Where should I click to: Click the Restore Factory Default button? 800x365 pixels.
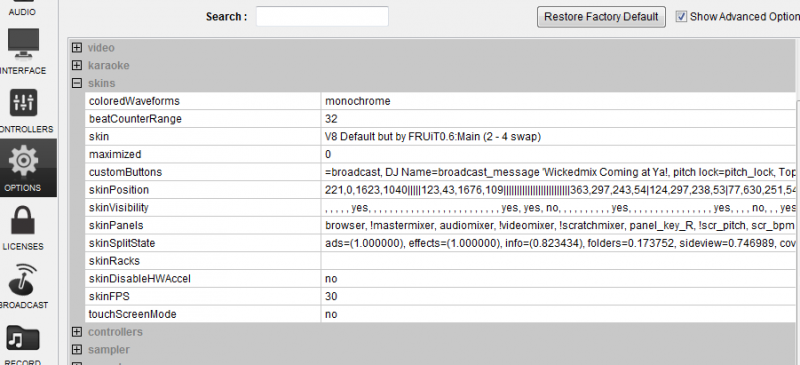point(601,17)
